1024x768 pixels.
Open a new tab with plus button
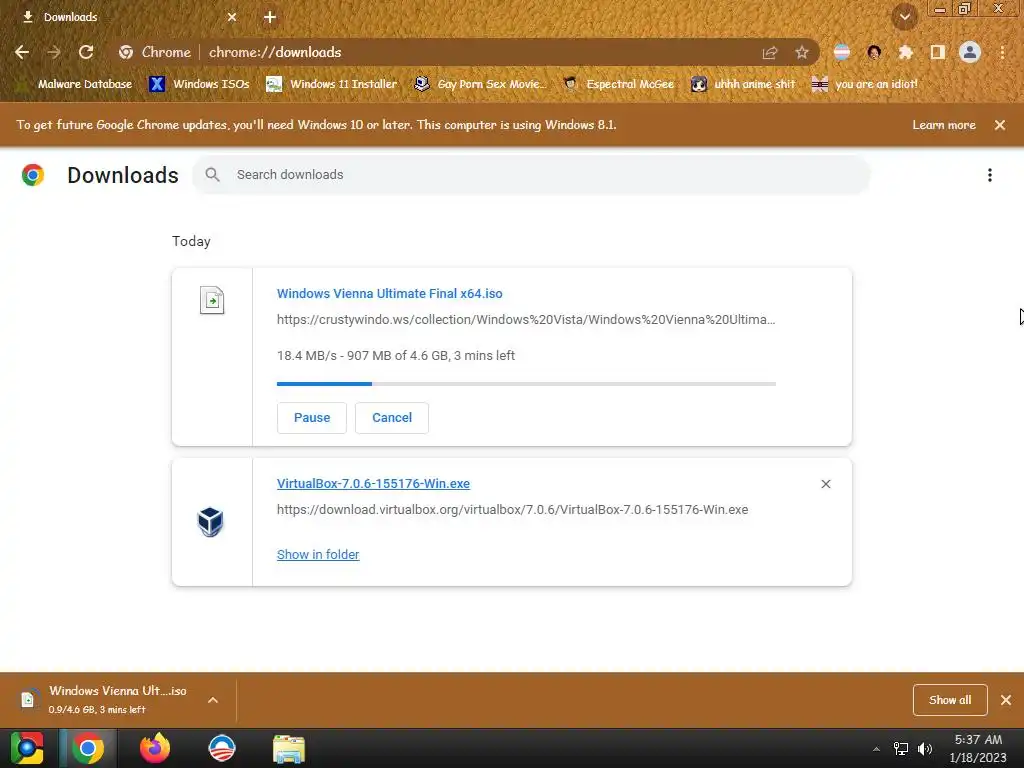tap(270, 17)
